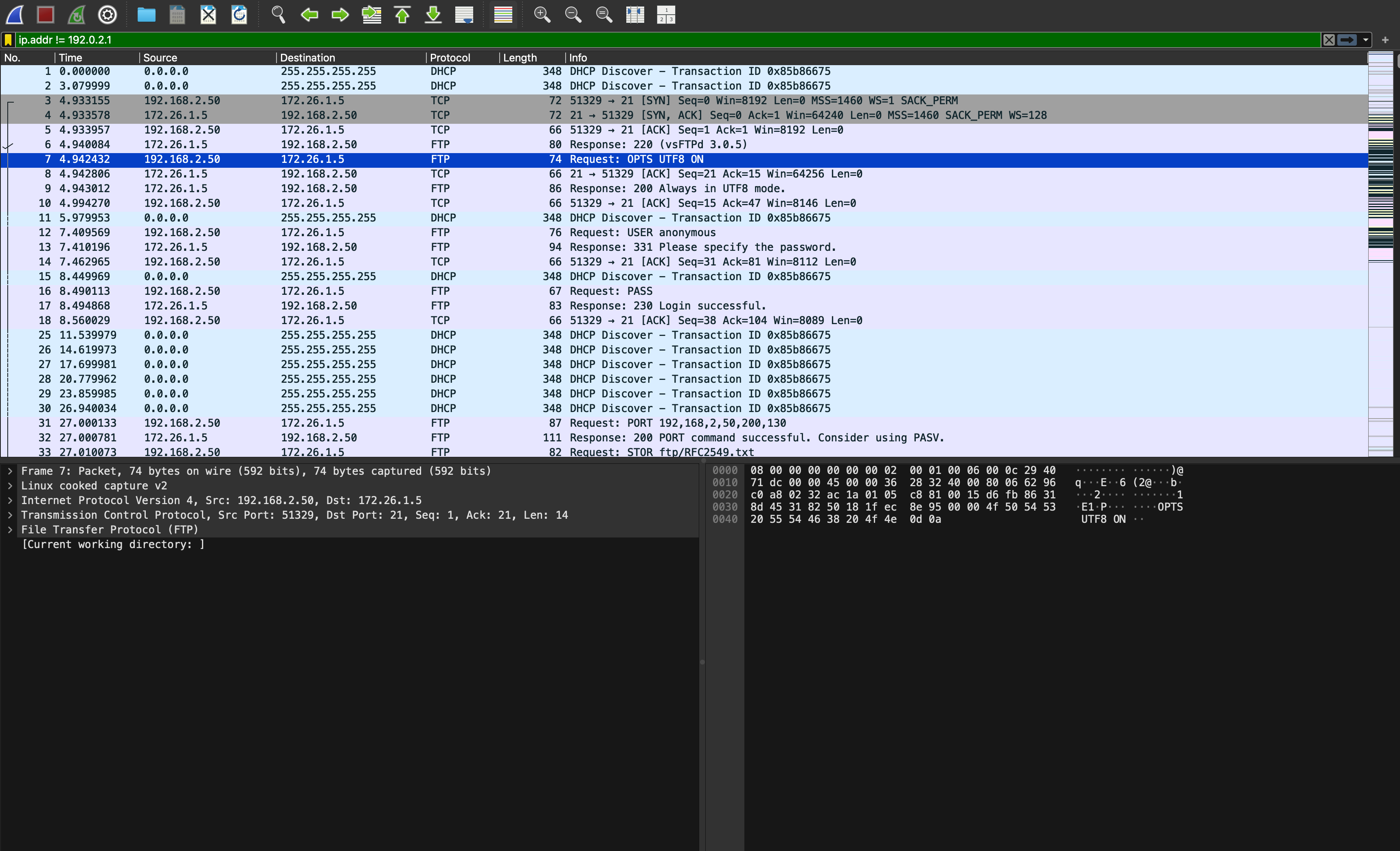Expand Linux cooked capture v2

(x=10, y=486)
